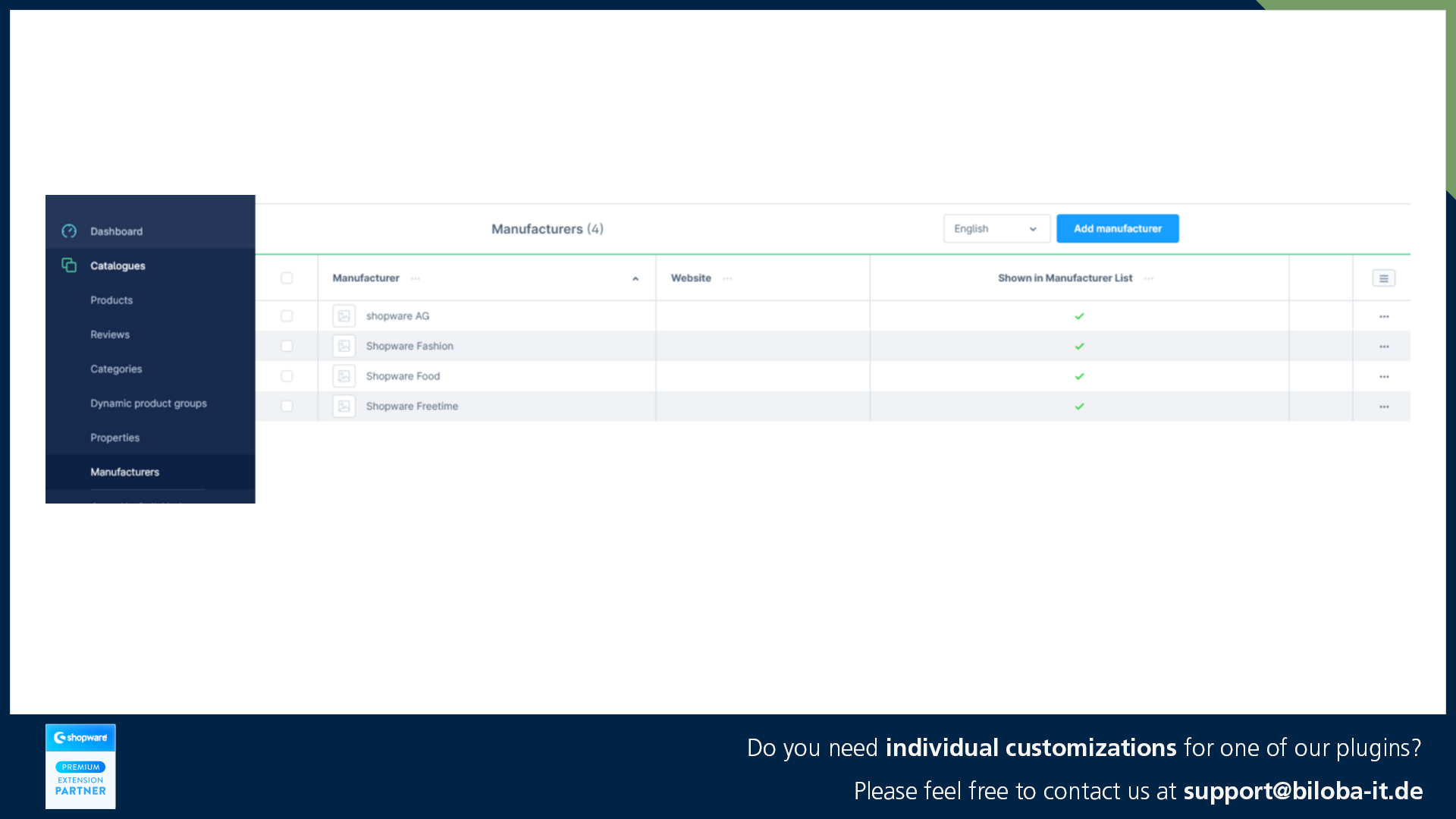Open context menu for Shopware Freetime row
The height and width of the screenshot is (819, 1456).
[x=1384, y=407]
